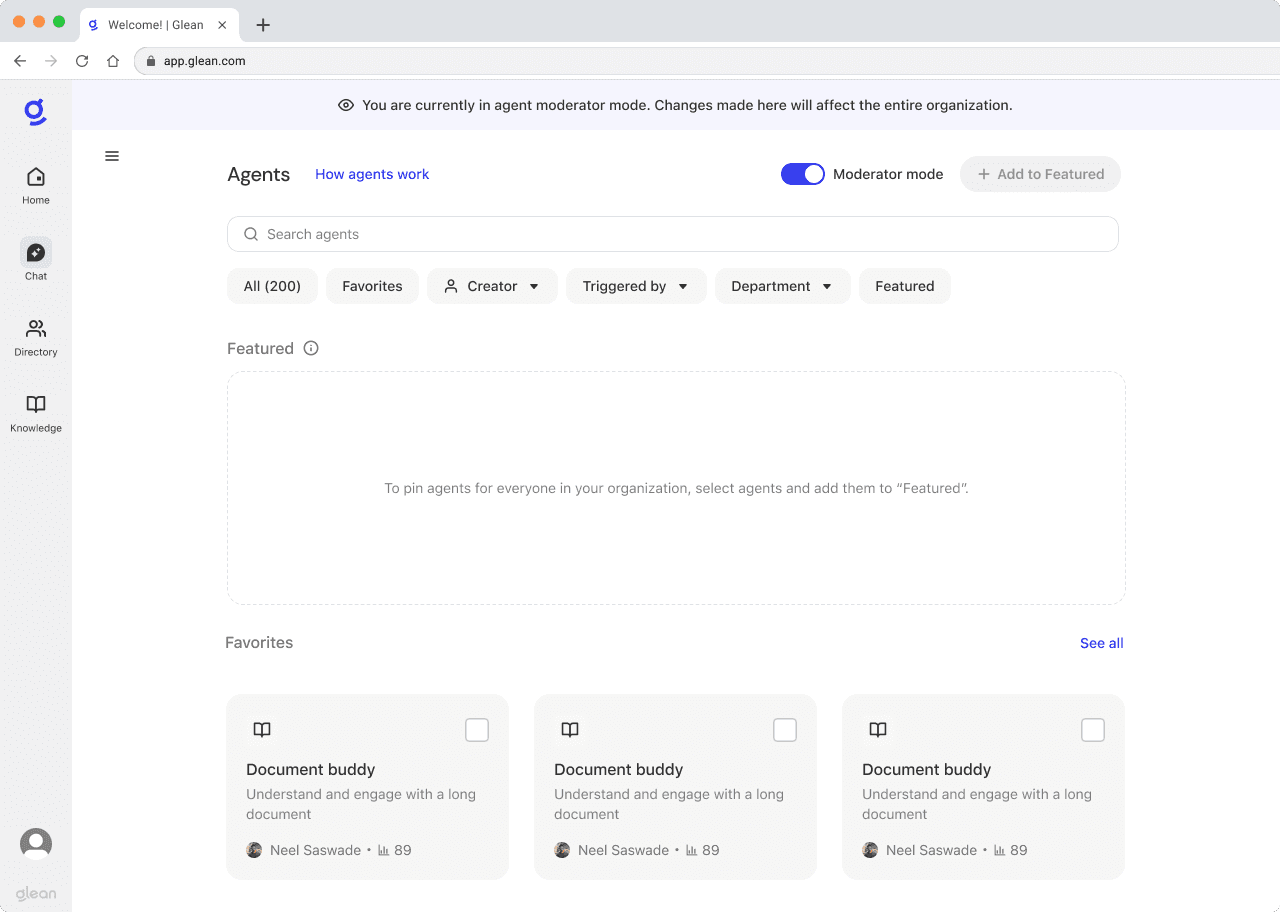
Task: Open Knowledge in the sidebar
Action: tap(36, 414)
